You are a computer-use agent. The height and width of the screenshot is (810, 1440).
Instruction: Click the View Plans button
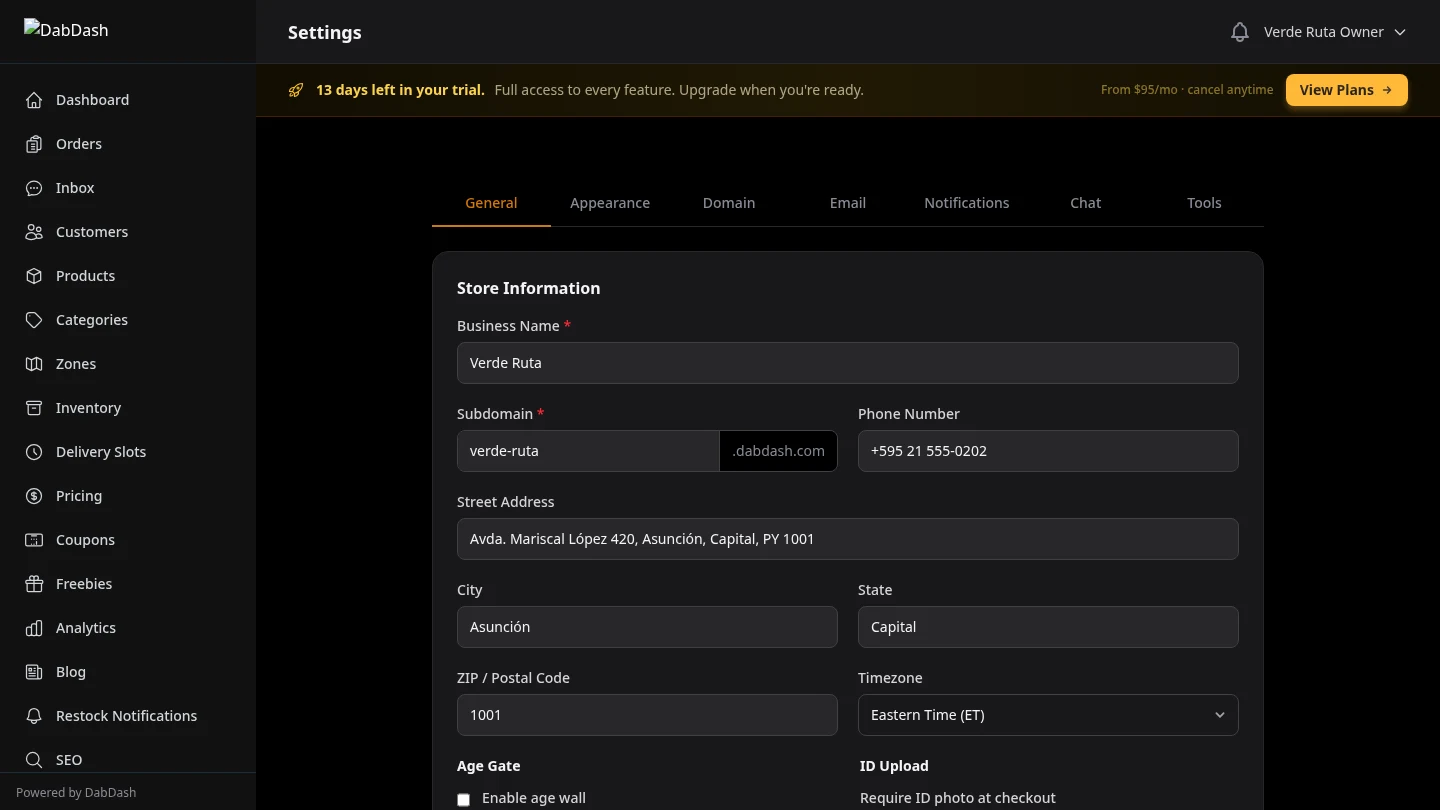[x=1346, y=89]
